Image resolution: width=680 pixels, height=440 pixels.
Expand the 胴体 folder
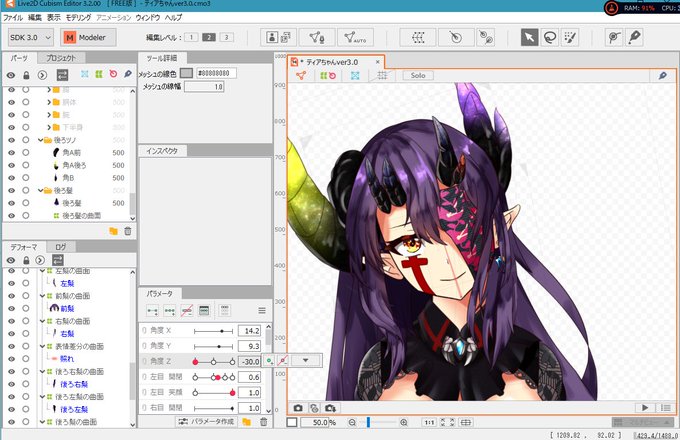tap(49, 102)
